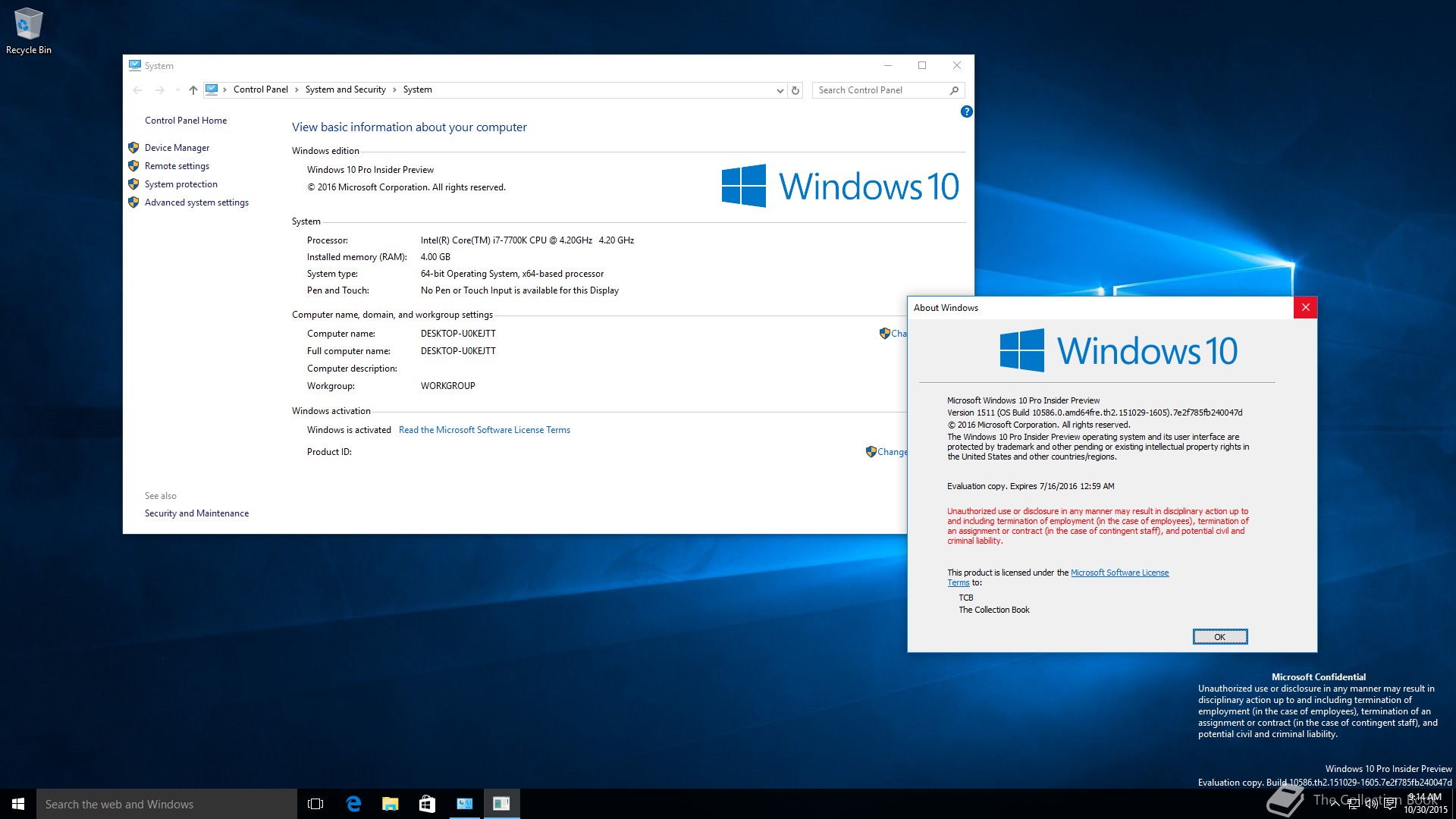The height and width of the screenshot is (819, 1456).
Task: Minimize the System window
Action: [887, 66]
